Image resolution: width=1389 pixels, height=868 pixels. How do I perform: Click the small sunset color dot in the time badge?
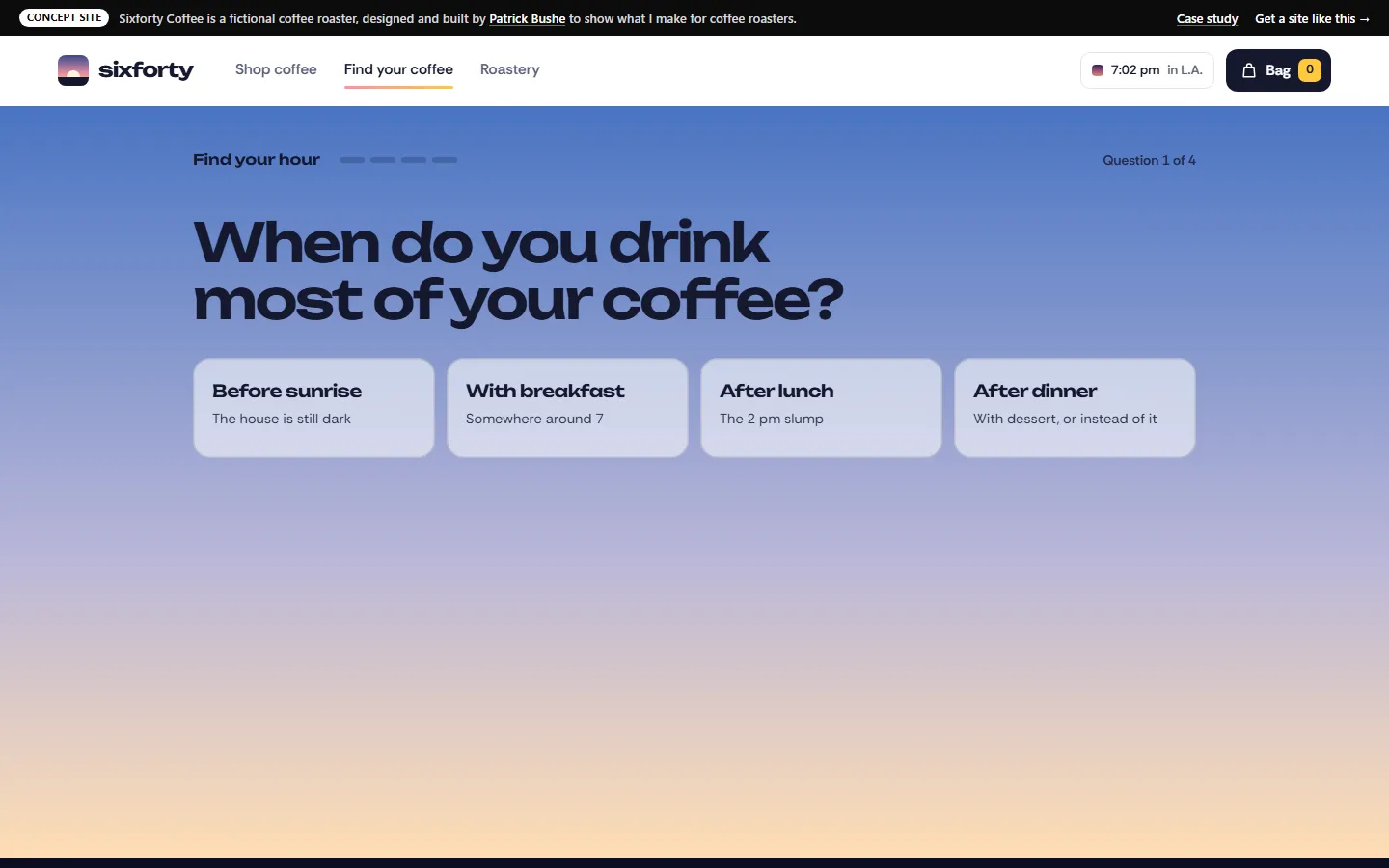click(1098, 70)
